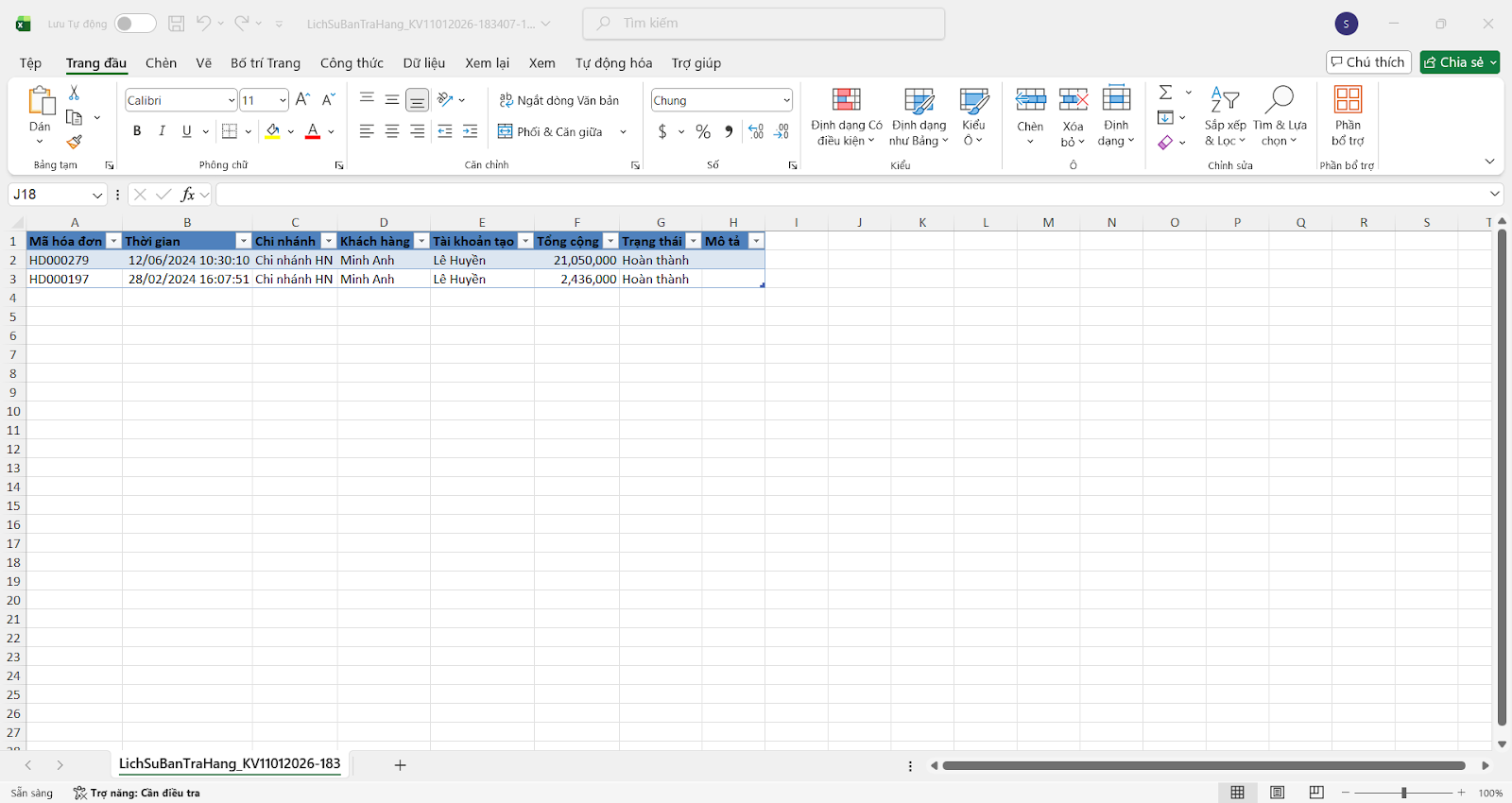Click the Save icon in title bar

coord(176,24)
